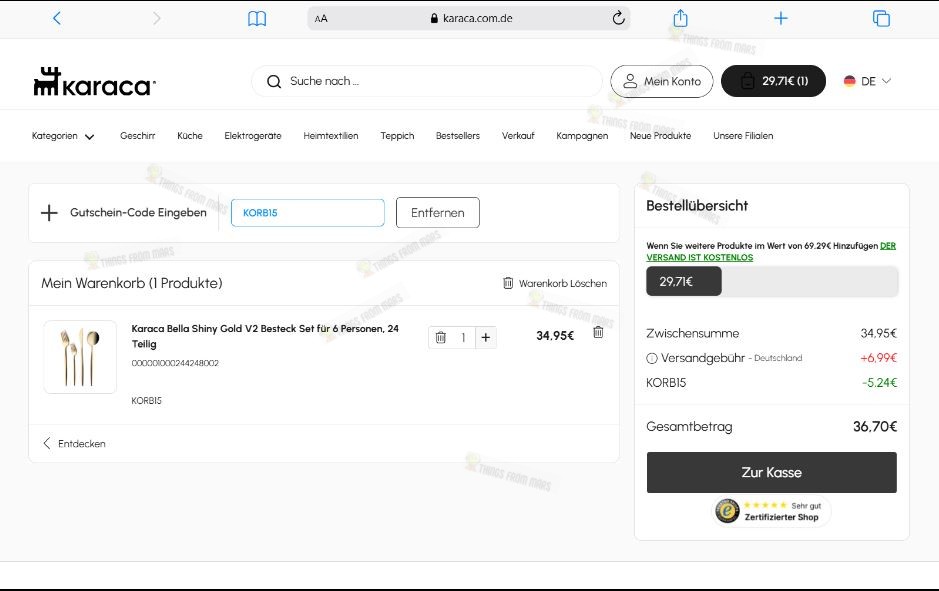The height and width of the screenshot is (591, 939).
Task: Select the search magnifier icon
Action: pyautogui.click(x=274, y=81)
